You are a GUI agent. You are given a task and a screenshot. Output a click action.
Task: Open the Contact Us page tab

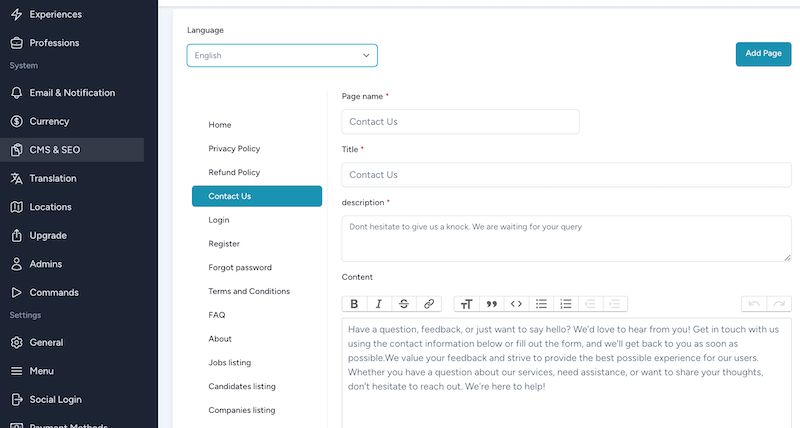coord(257,196)
